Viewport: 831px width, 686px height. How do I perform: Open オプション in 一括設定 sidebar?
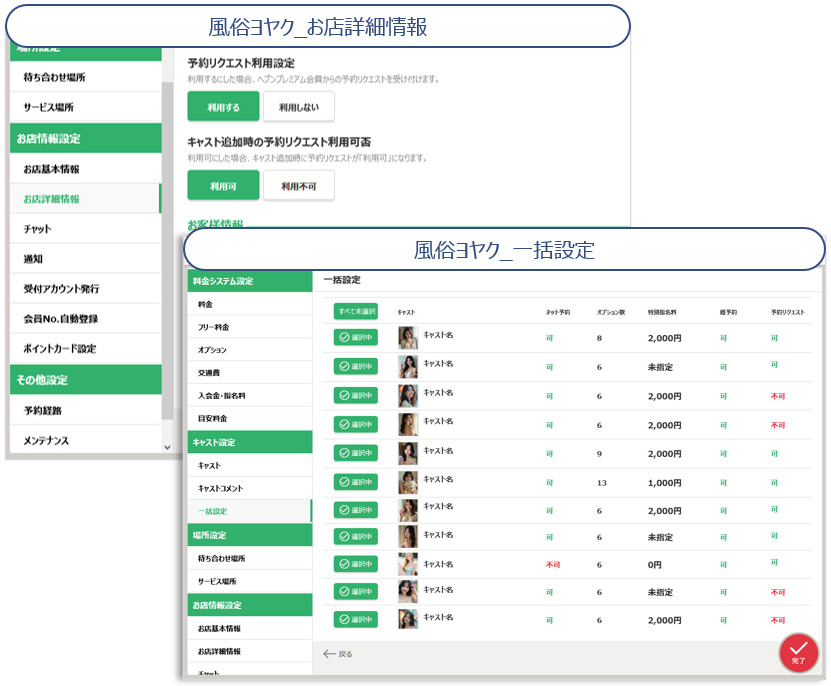[x=250, y=350]
